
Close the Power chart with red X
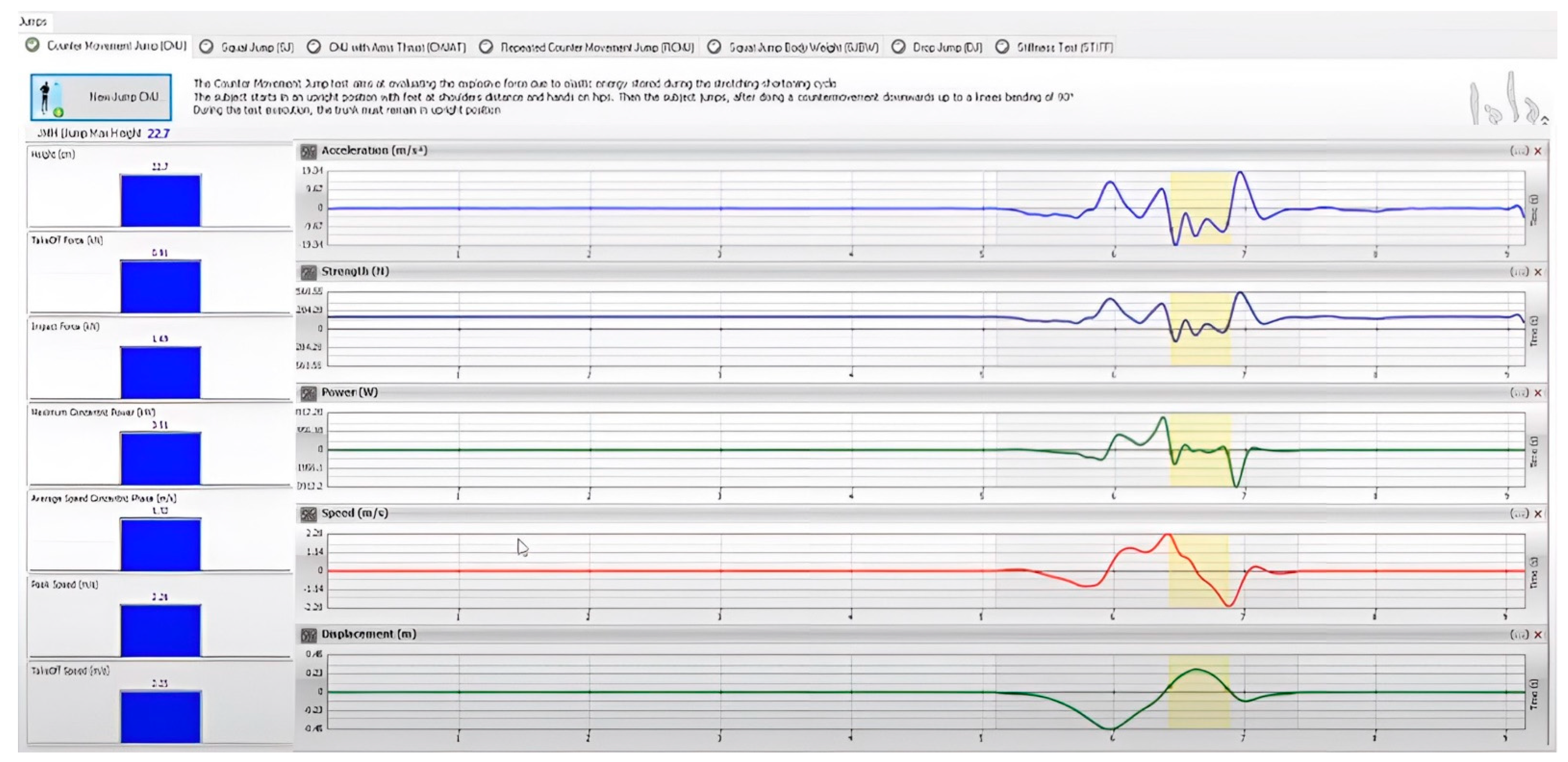(x=1538, y=393)
